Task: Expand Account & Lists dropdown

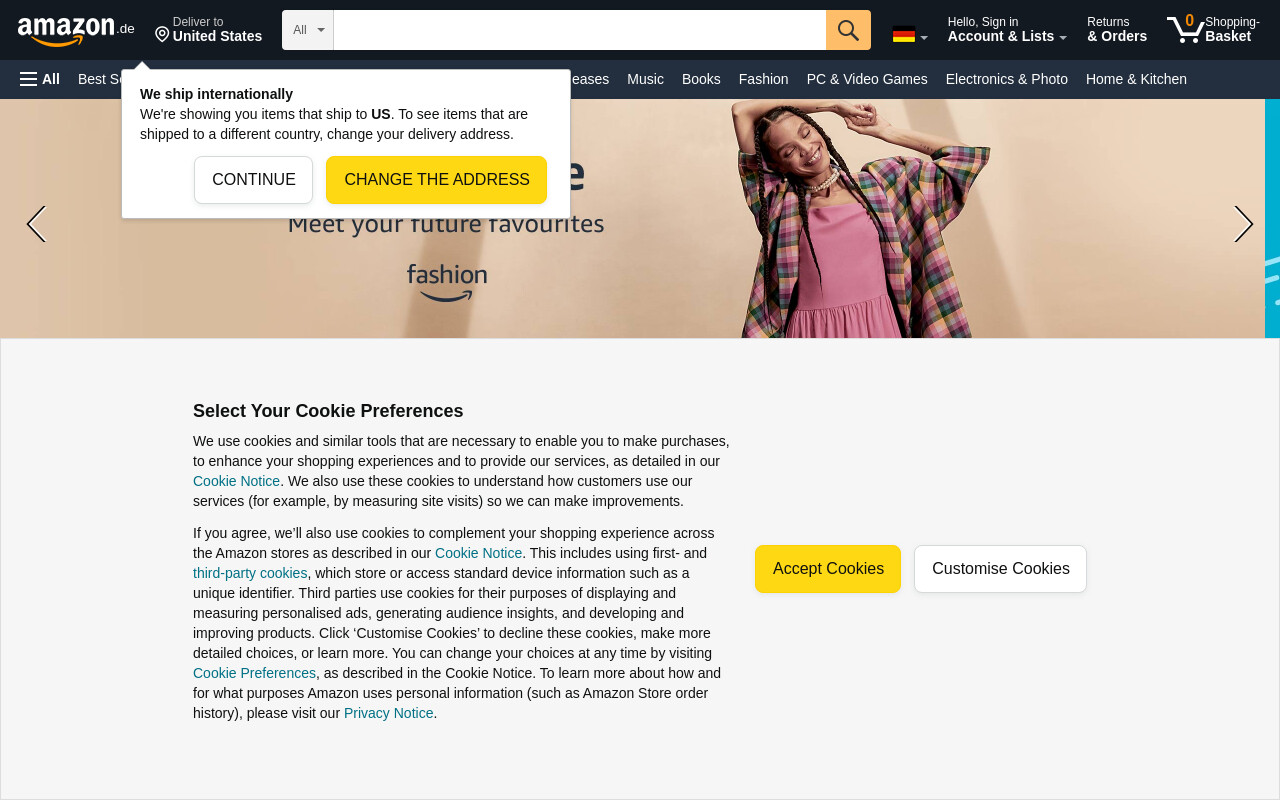Action: [x=1007, y=29]
